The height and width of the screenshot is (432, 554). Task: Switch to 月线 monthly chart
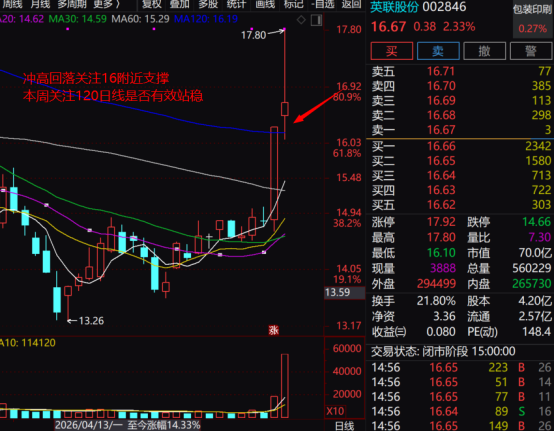[x=40, y=4]
